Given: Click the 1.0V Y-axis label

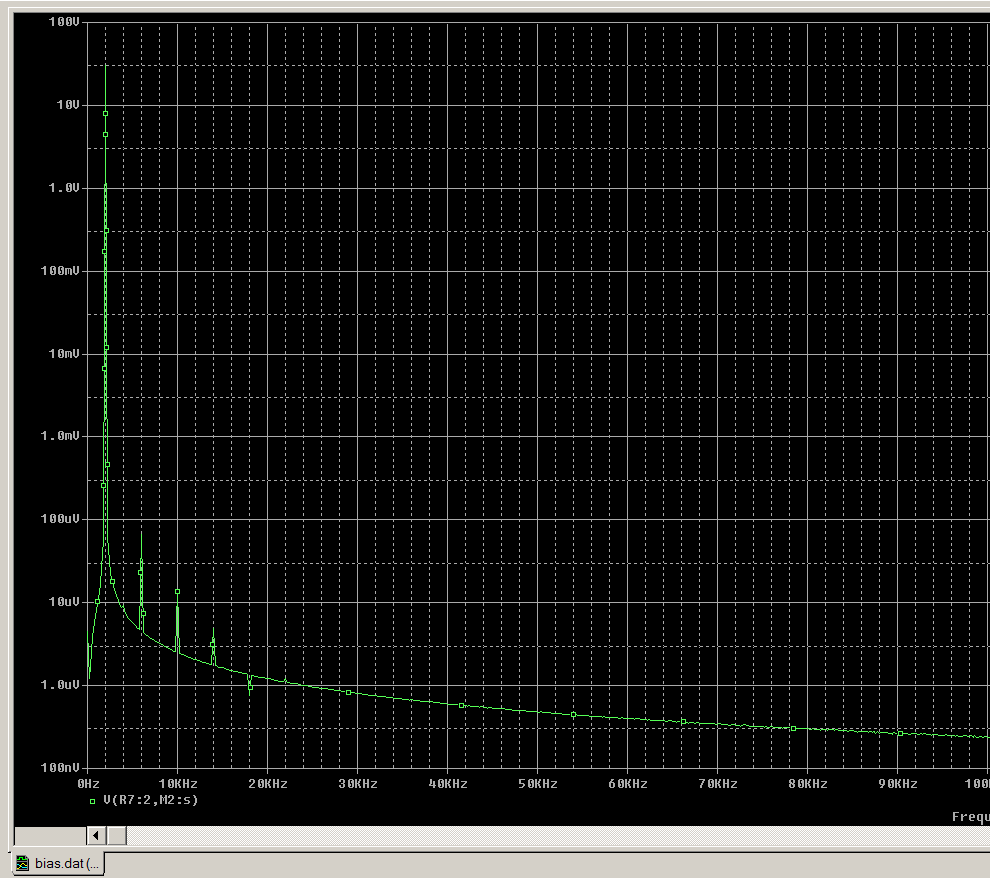Looking at the screenshot, I should [x=64, y=188].
